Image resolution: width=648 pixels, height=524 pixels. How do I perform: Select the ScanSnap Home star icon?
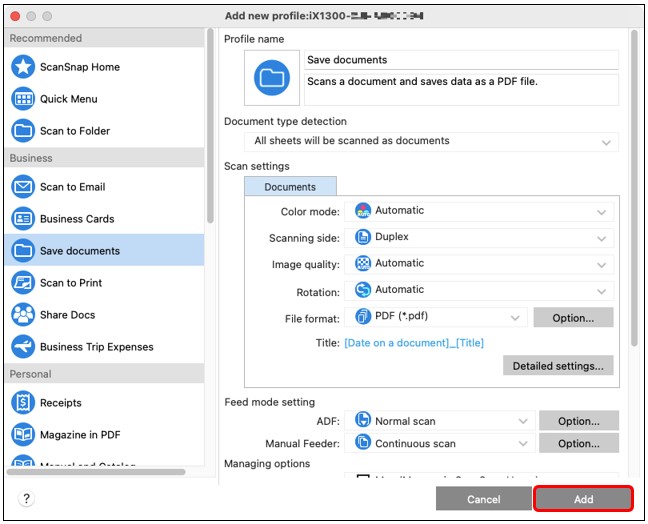(23, 67)
